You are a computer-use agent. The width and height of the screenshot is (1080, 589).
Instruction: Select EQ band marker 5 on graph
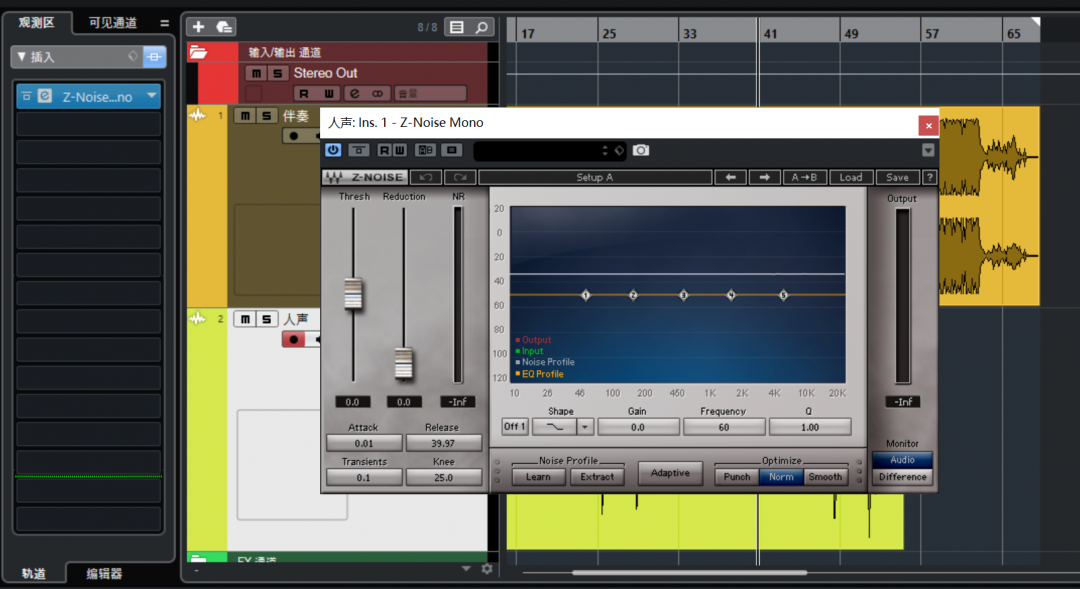pyautogui.click(x=783, y=295)
